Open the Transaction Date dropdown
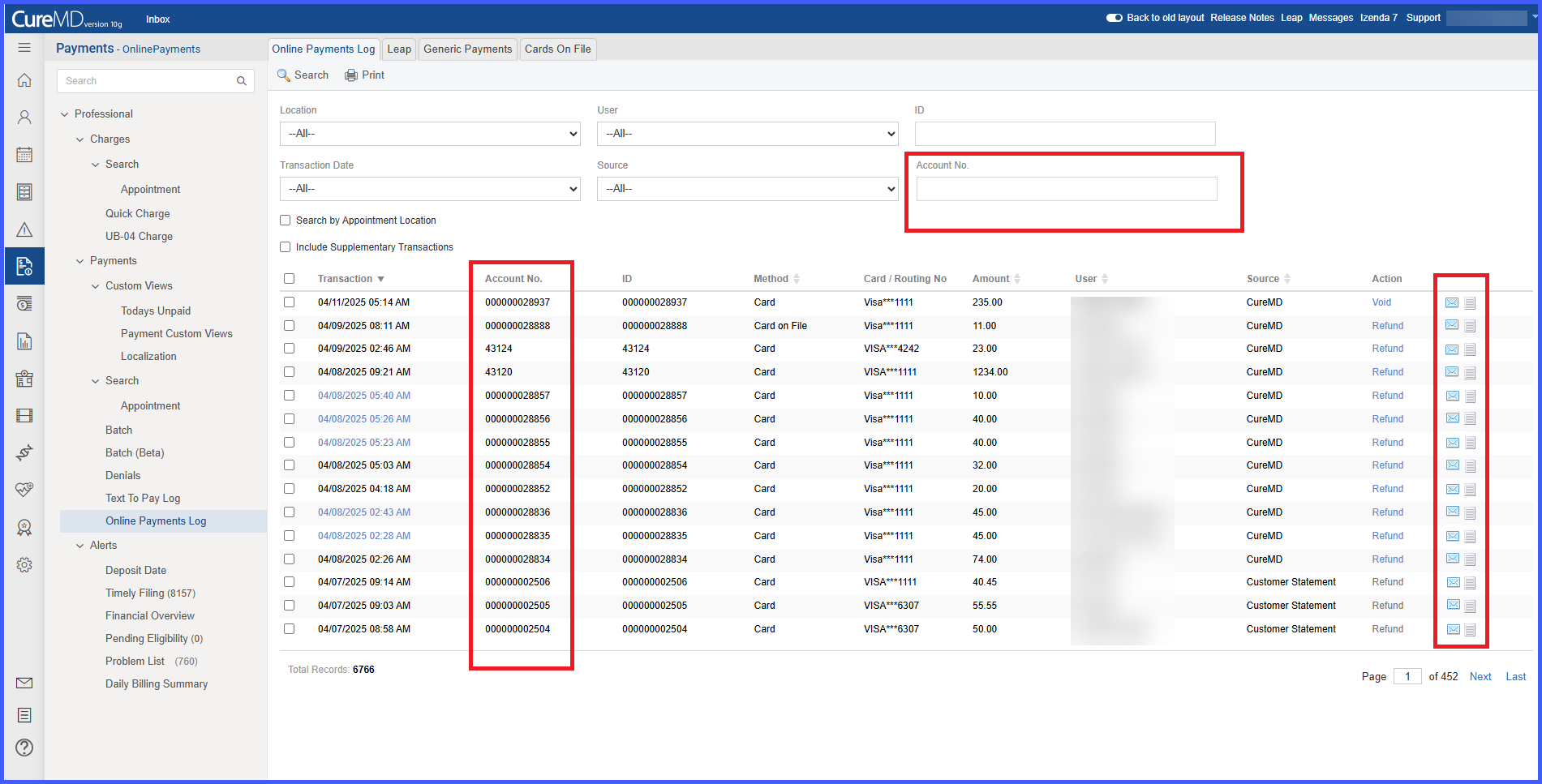1542x784 pixels. click(x=430, y=189)
